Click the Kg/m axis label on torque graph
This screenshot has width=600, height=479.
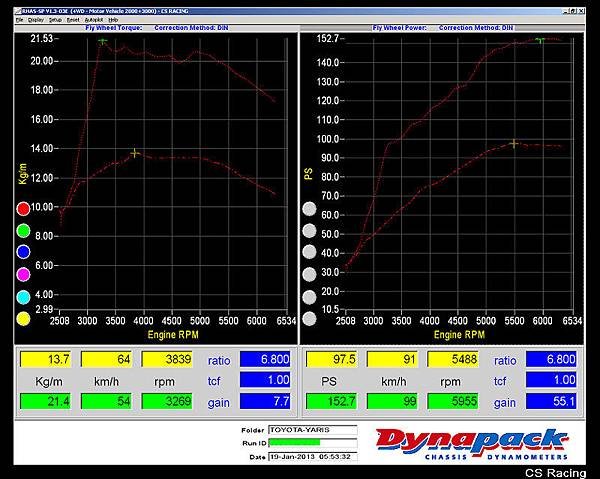[23, 174]
